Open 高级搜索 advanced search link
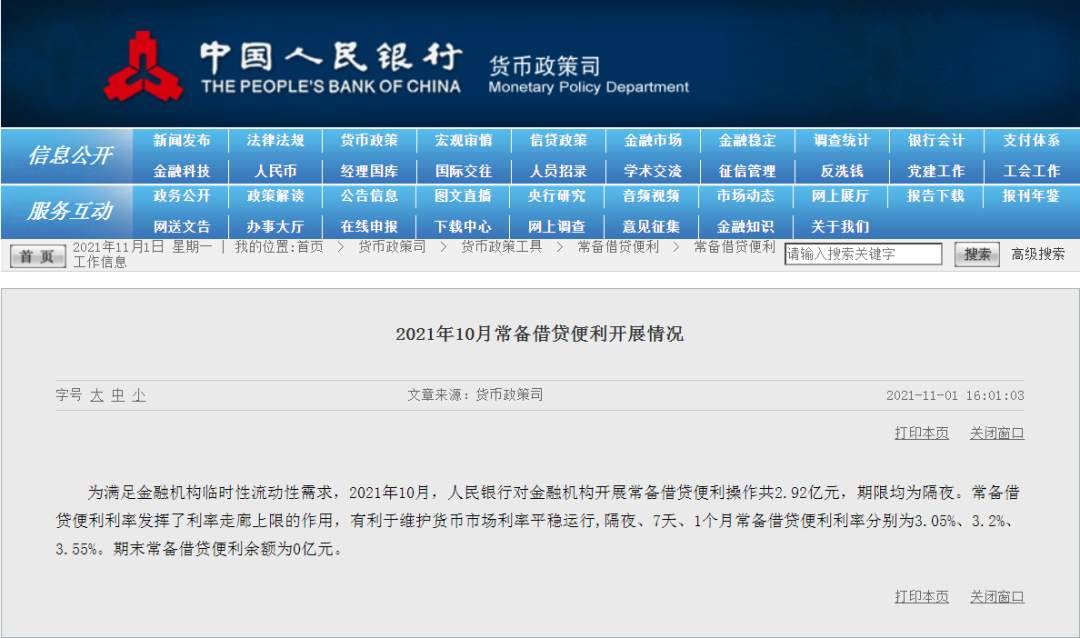The width and height of the screenshot is (1080, 638). tap(1037, 254)
